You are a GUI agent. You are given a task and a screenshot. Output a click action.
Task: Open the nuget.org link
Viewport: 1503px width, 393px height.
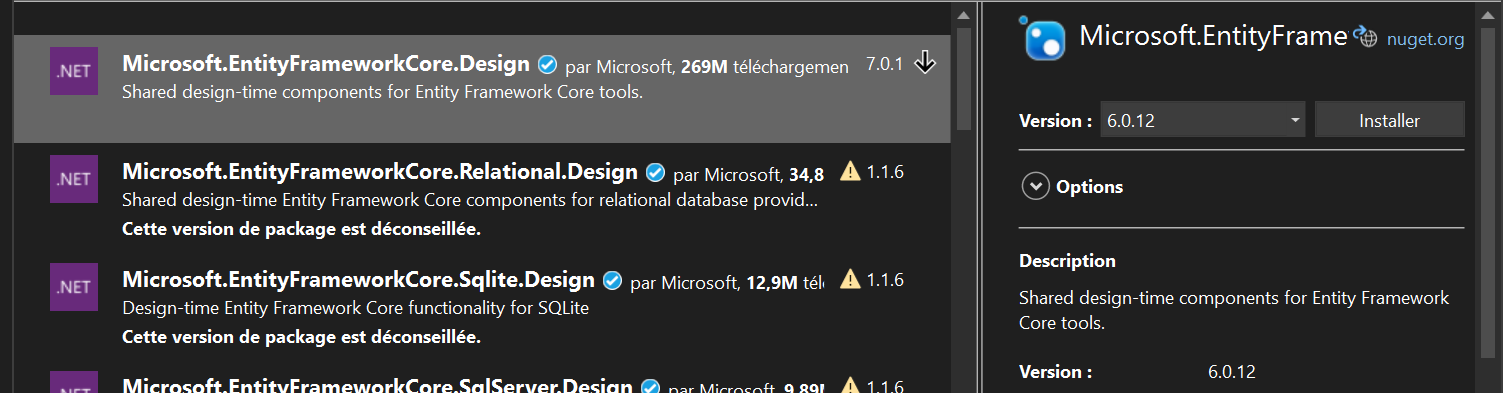(1425, 39)
